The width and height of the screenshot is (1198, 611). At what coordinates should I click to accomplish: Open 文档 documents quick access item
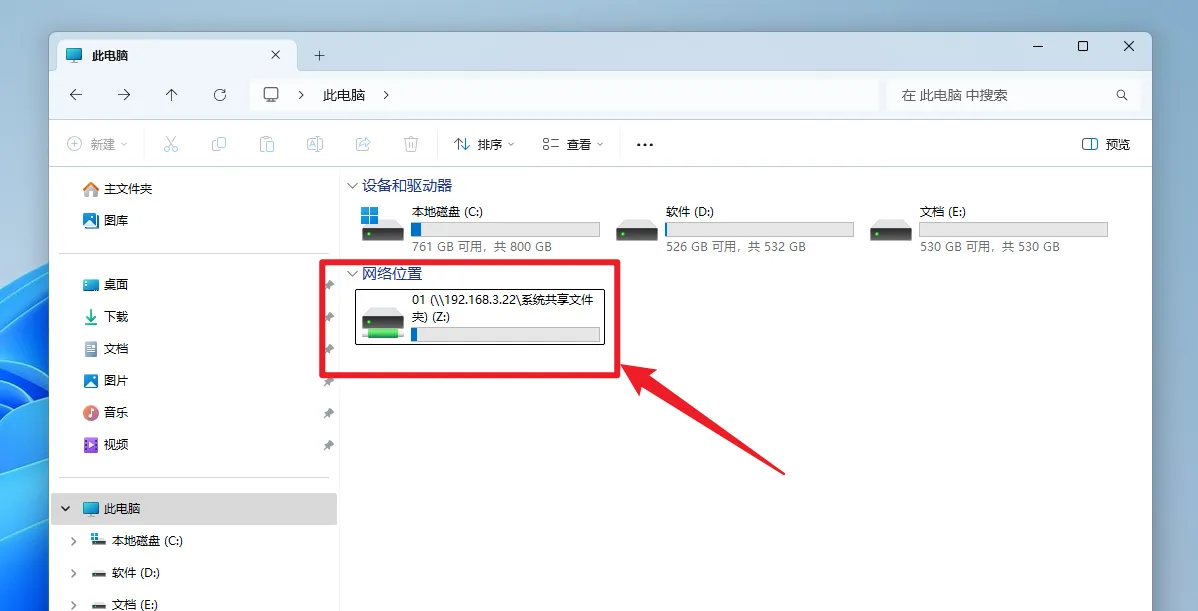[105, 348]
